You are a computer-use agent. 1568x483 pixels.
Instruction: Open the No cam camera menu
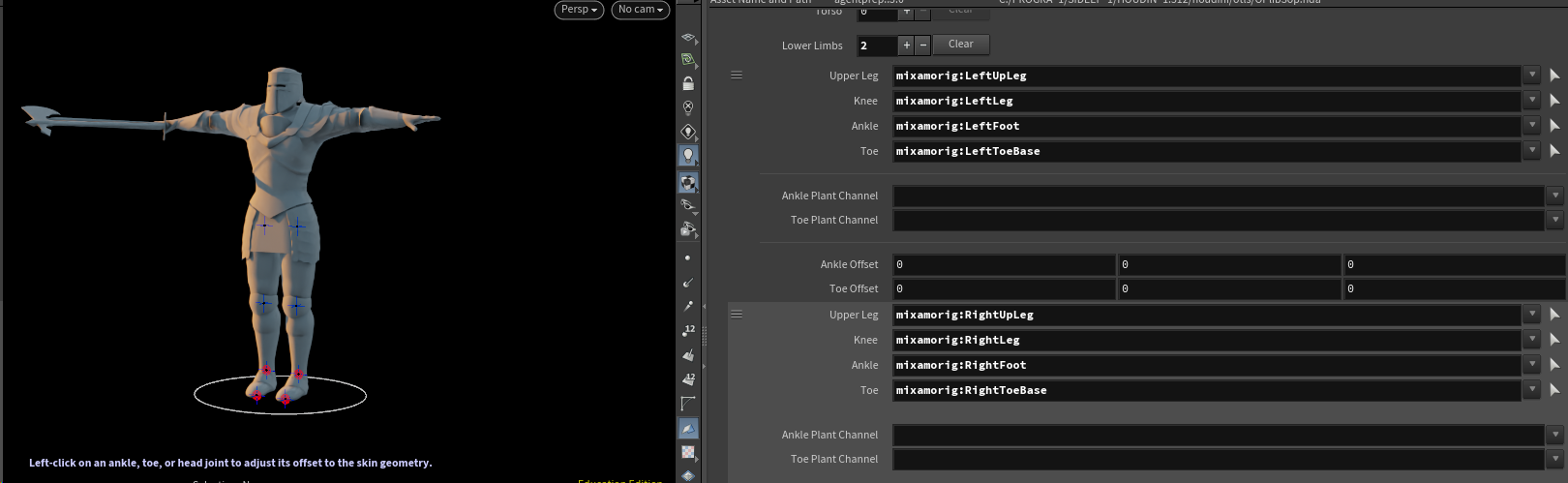click(x=640, y=10)
